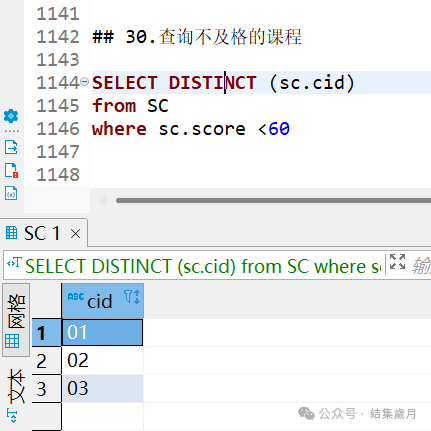Click the text-view icon below 文本 label

click(x=12, y=416)
